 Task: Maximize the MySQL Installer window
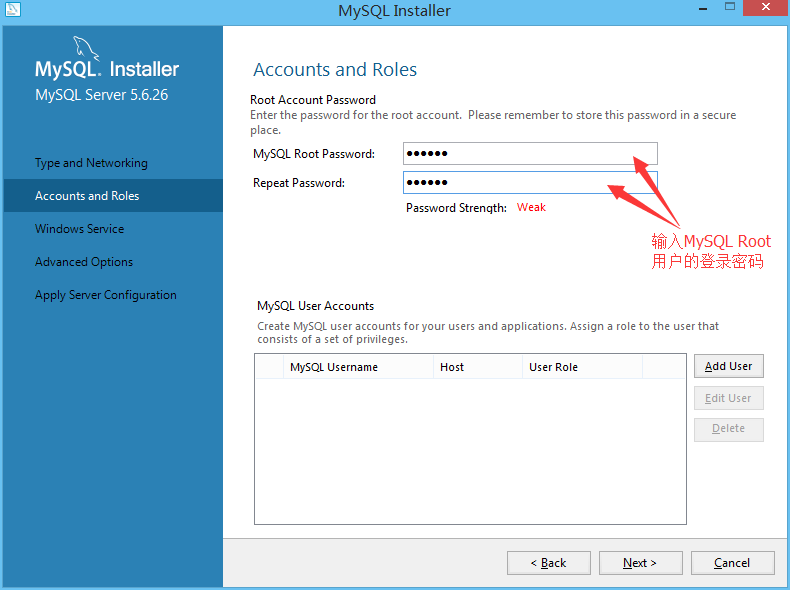tap(730, 7)
